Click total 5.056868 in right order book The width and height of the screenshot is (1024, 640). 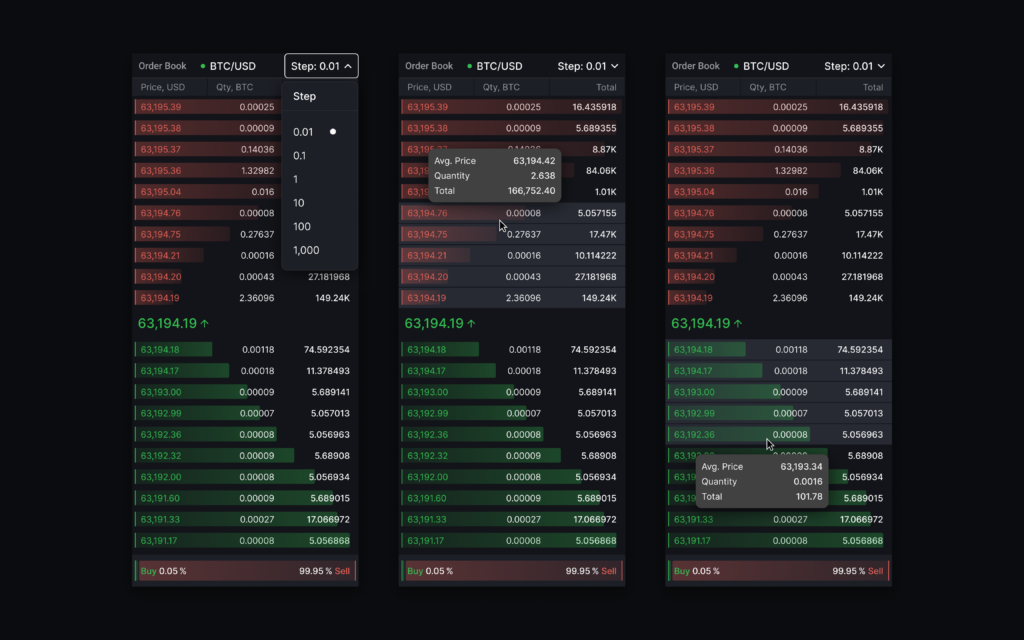(863, 541)
